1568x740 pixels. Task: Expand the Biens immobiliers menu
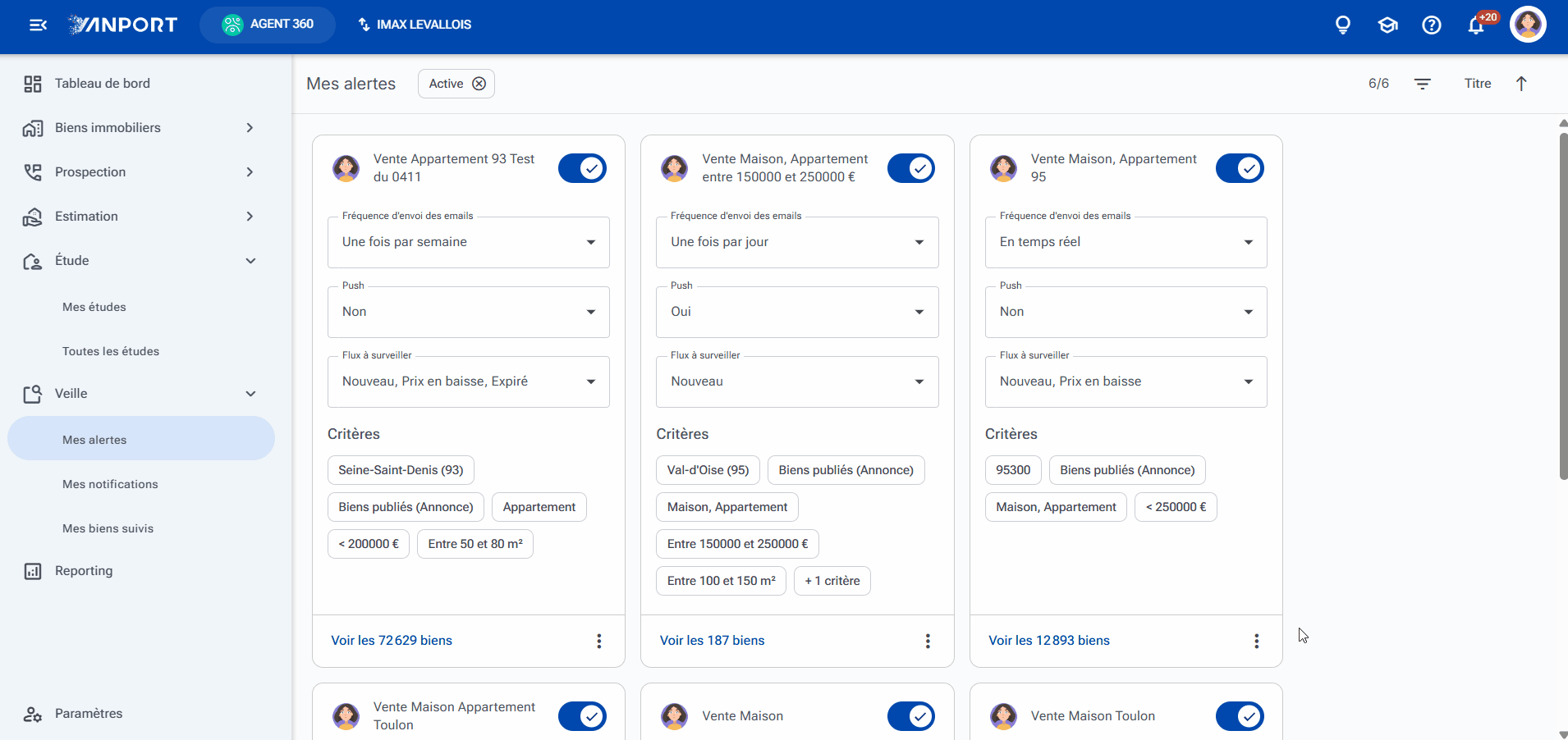coord(141,128)
